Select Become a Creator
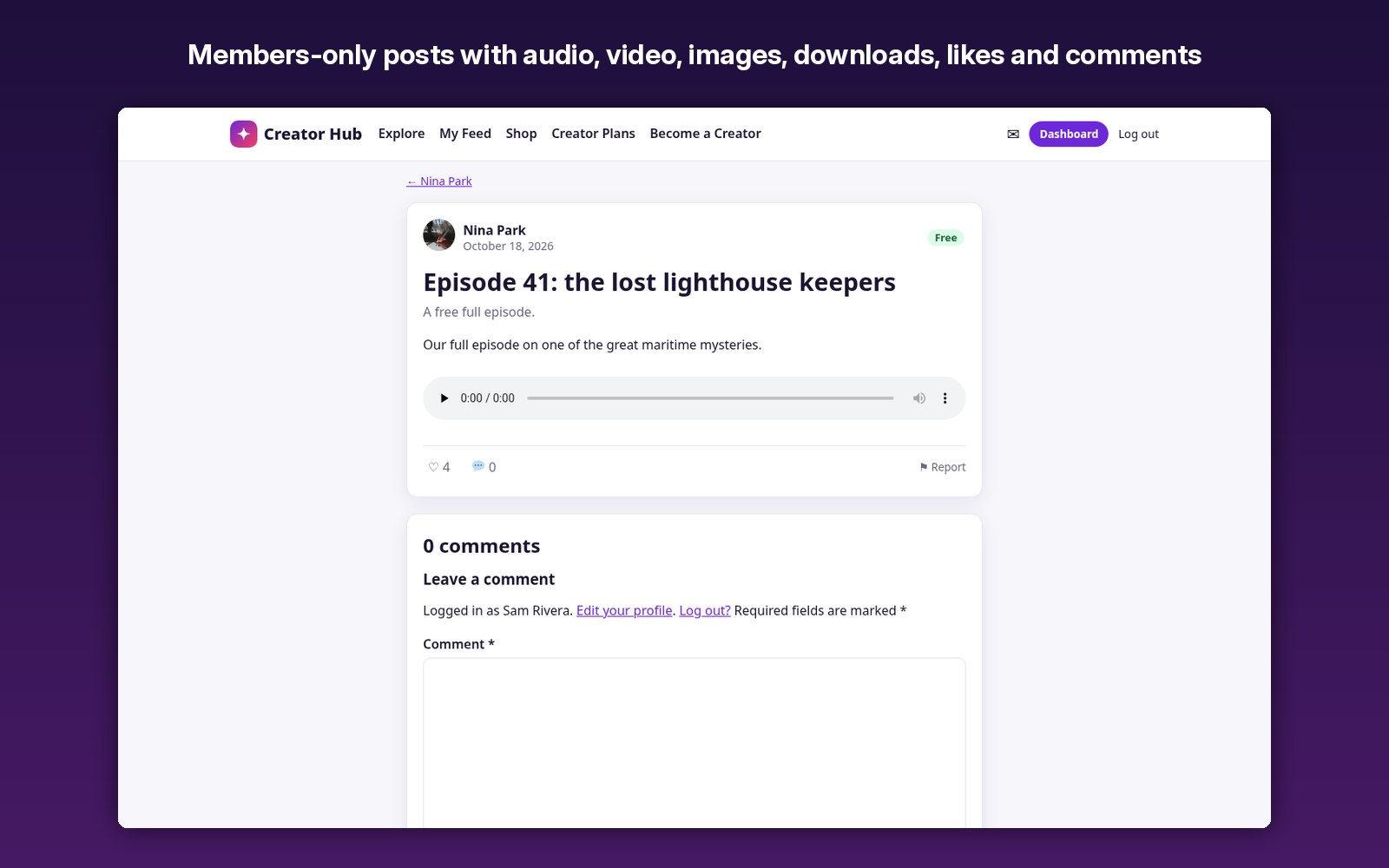The width and height of the screenshot is (1389, 868). [x=705, y=134]
